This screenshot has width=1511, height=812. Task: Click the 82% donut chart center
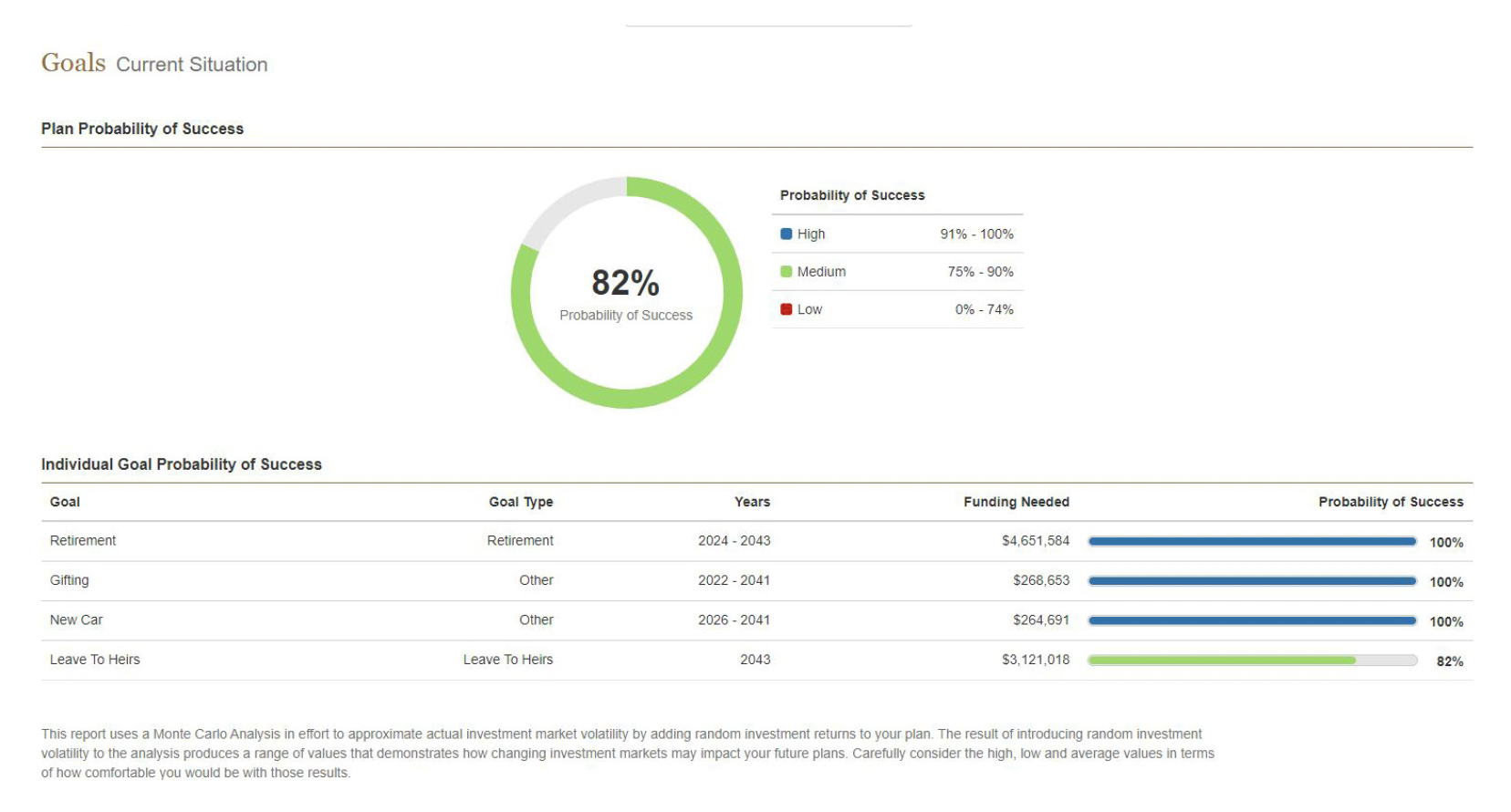(x=626, y=293)
